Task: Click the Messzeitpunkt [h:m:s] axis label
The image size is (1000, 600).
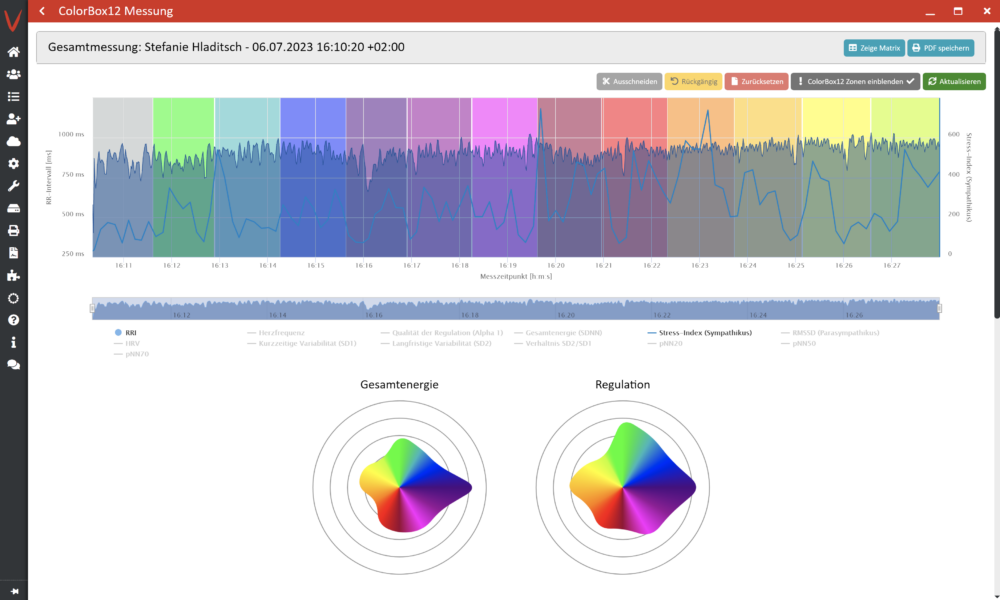Action: tap(516, 277)
